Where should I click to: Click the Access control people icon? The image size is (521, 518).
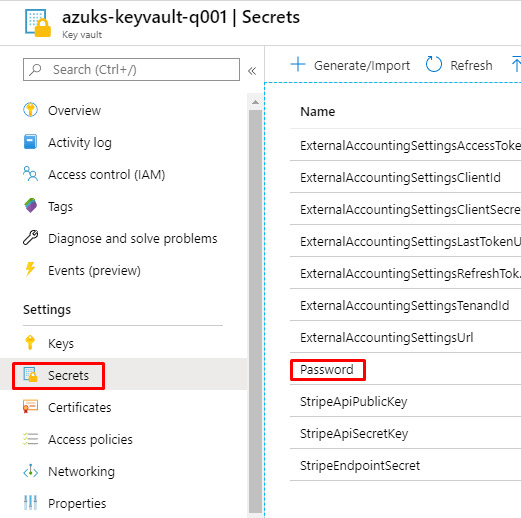tap(31, 174)
